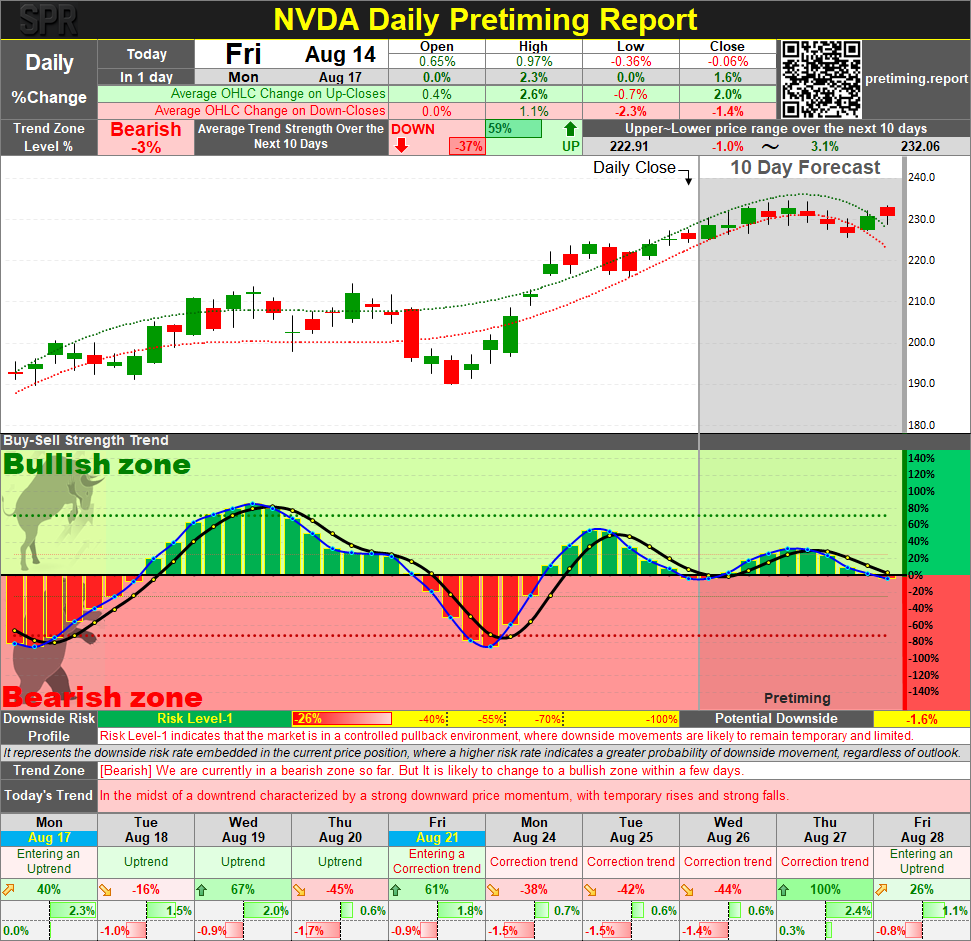
Task: Click the green 2.4% bar under Aug 27
Action: 848,911
